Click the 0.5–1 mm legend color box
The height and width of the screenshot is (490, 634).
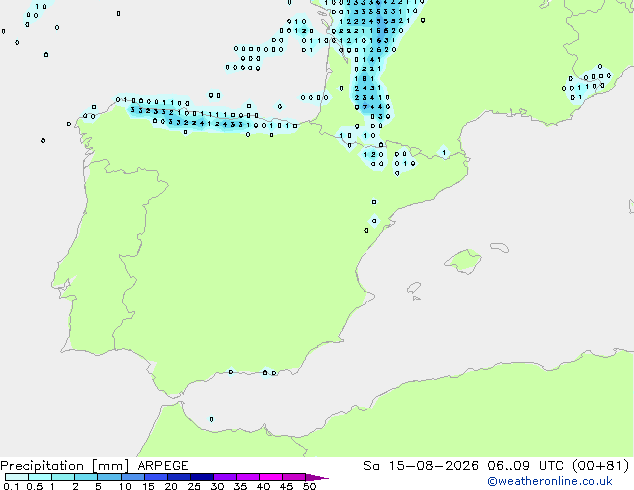40,477
